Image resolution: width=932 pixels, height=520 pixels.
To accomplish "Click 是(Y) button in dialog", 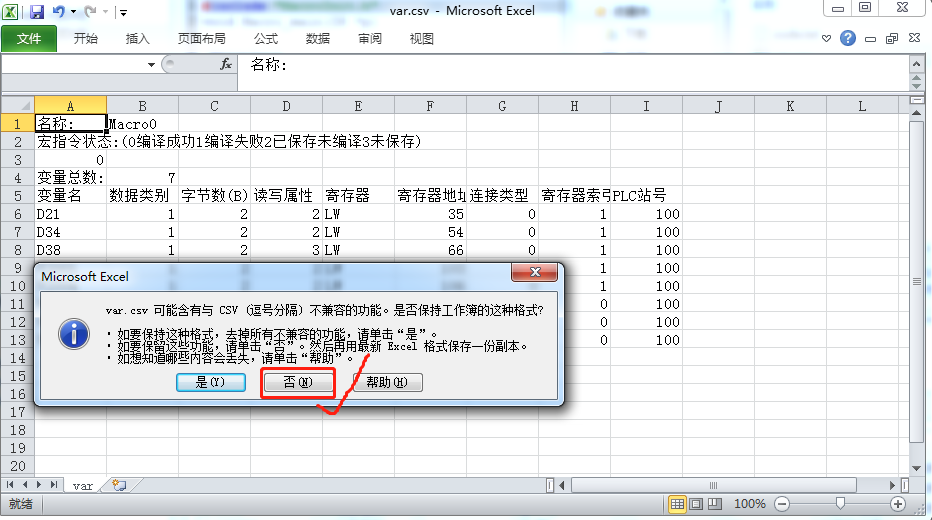I will [x=211, y=382].
